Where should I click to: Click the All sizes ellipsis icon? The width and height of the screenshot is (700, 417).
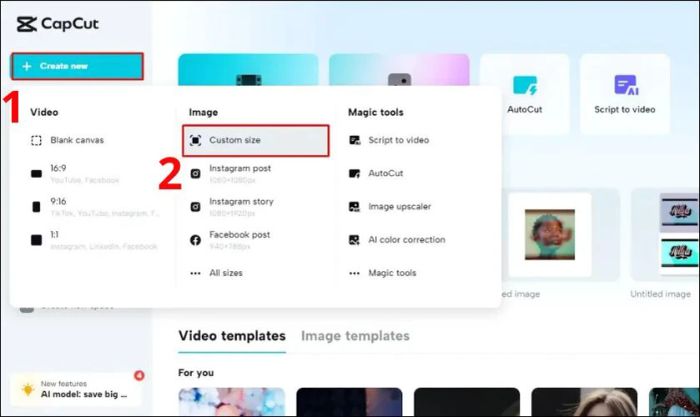click(196, 273)
